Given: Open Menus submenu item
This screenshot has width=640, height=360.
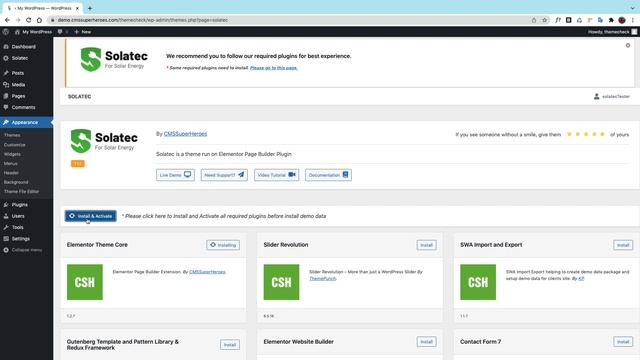Looking at the screenshot, I should [x=11, y=164].
